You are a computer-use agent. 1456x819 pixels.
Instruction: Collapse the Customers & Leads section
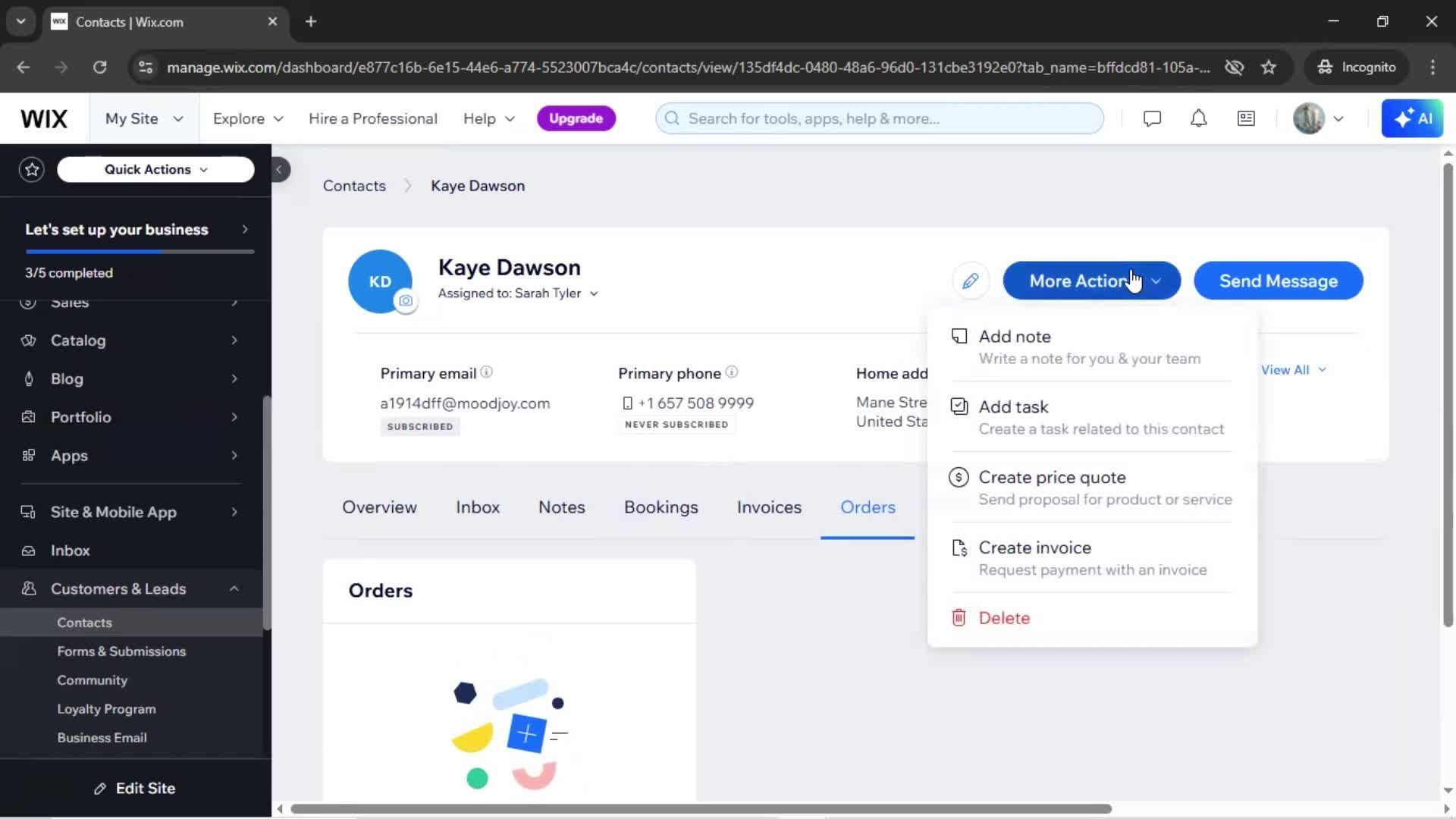(x=234, y=589)
